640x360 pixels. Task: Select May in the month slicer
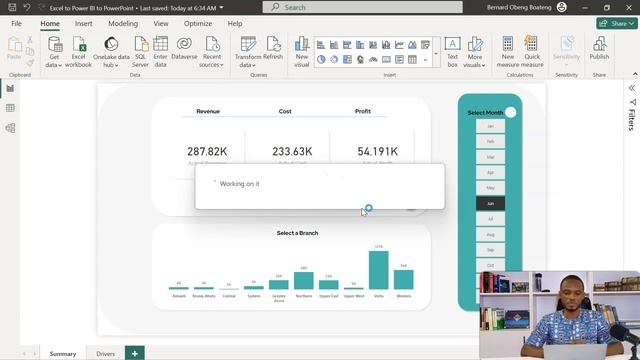(x=490, y=188)
